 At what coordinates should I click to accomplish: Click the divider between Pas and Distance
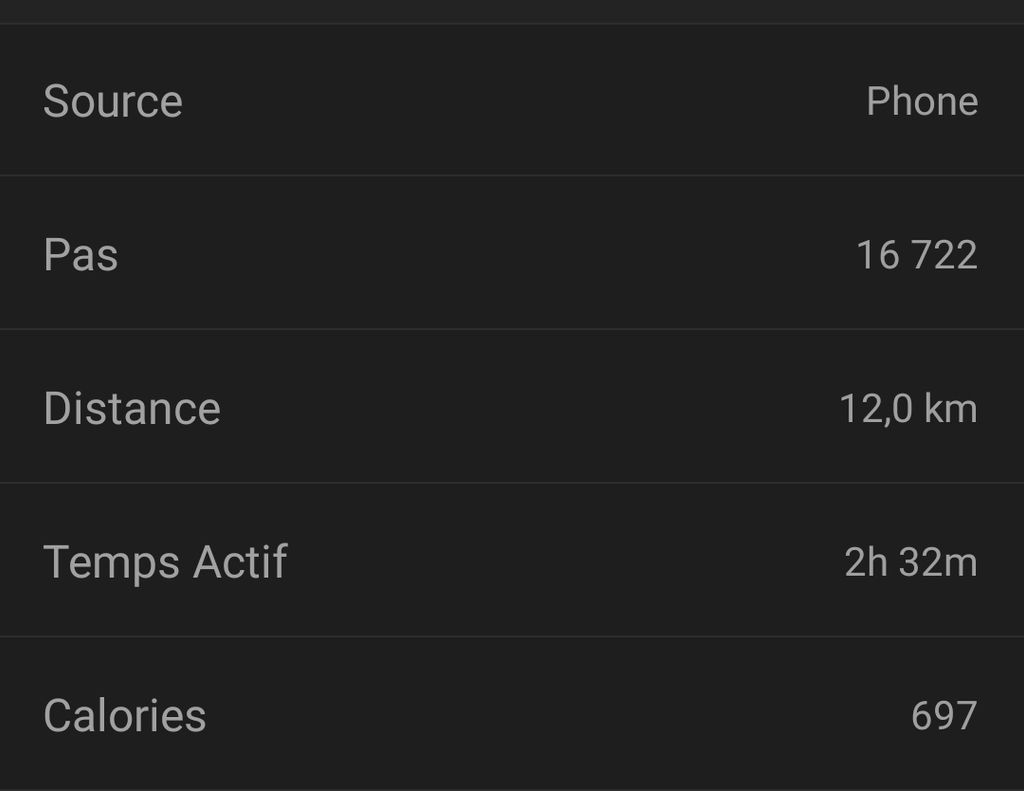pos(512,329)
